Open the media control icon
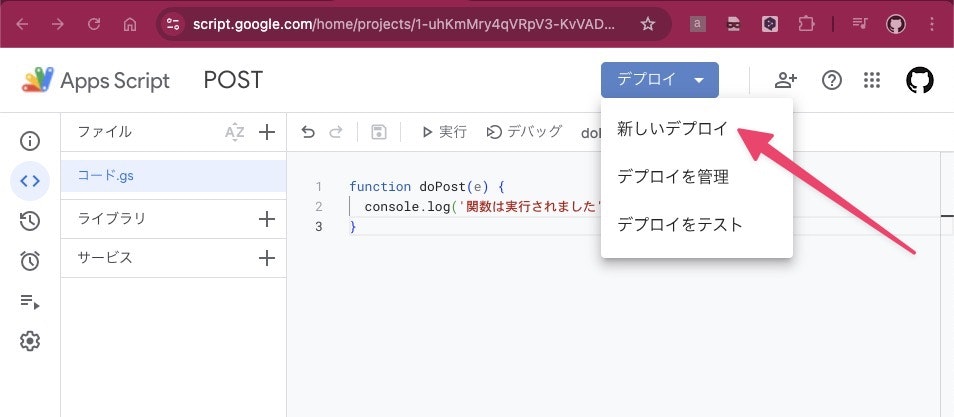954x417 pixels. 860,24
